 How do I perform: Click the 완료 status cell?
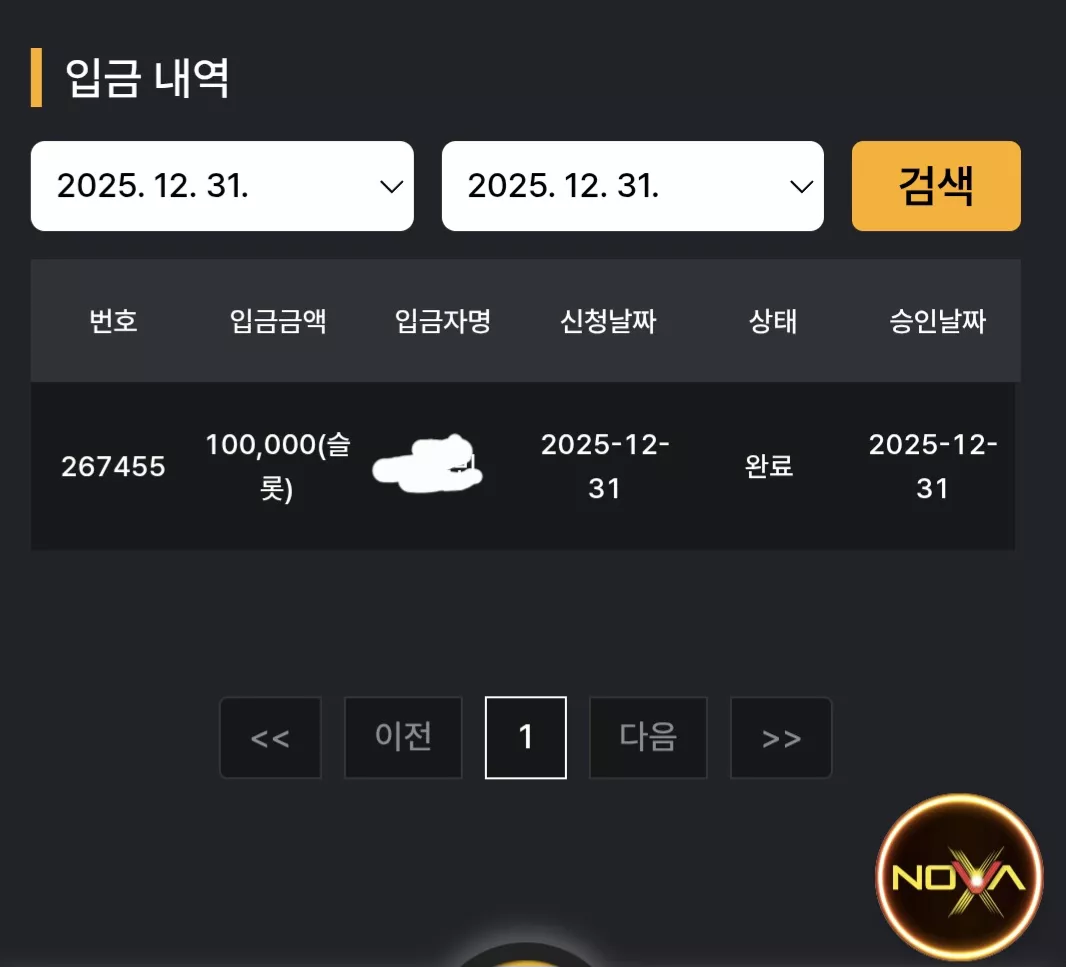pyautogui.click(x=769, y=466)
